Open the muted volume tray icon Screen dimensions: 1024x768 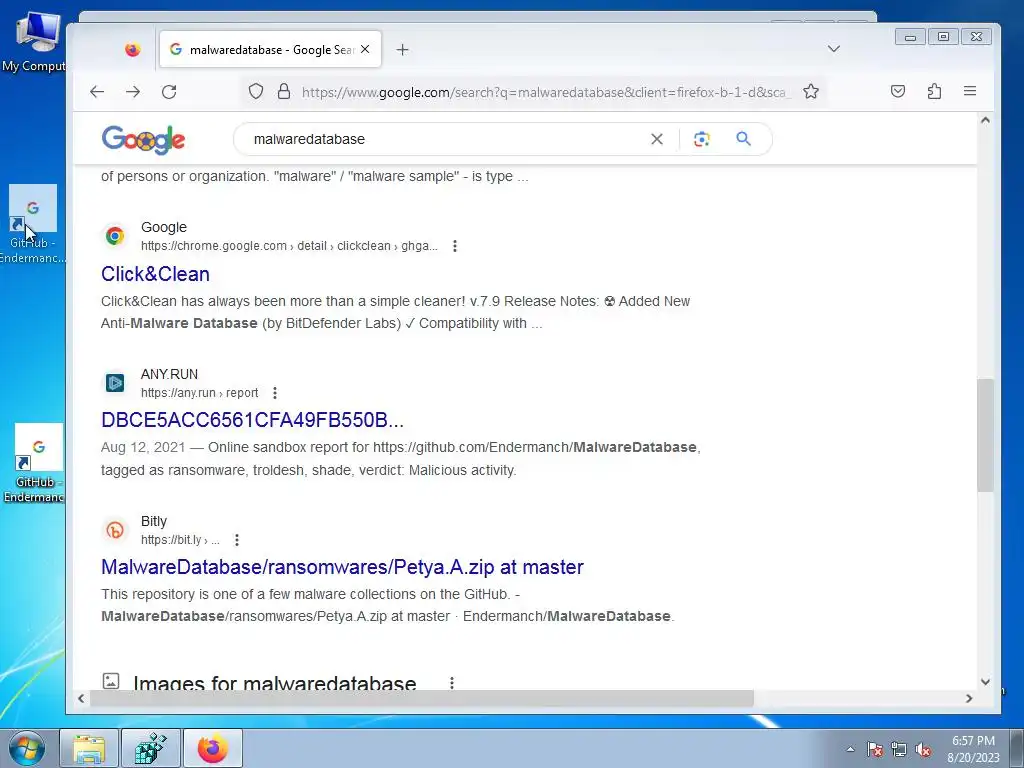pos(923,749)
